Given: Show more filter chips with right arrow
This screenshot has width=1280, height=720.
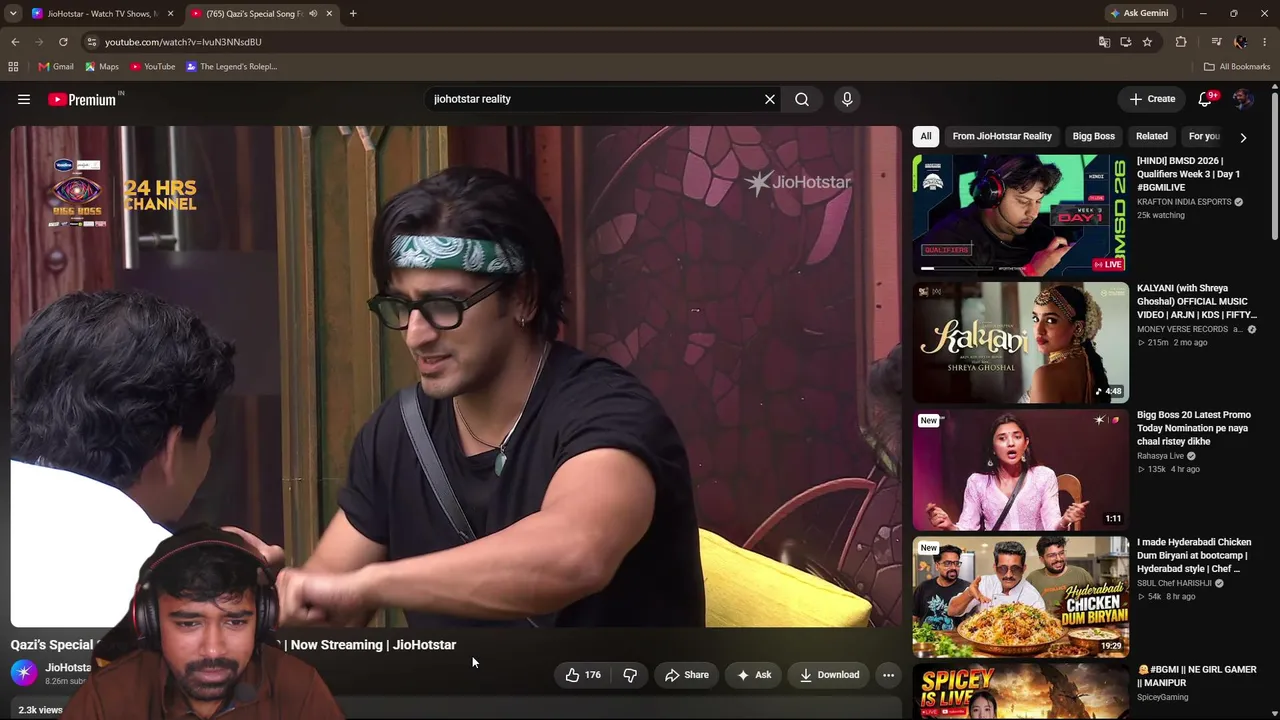Looking at the screenshot, I should [1243, 137].
